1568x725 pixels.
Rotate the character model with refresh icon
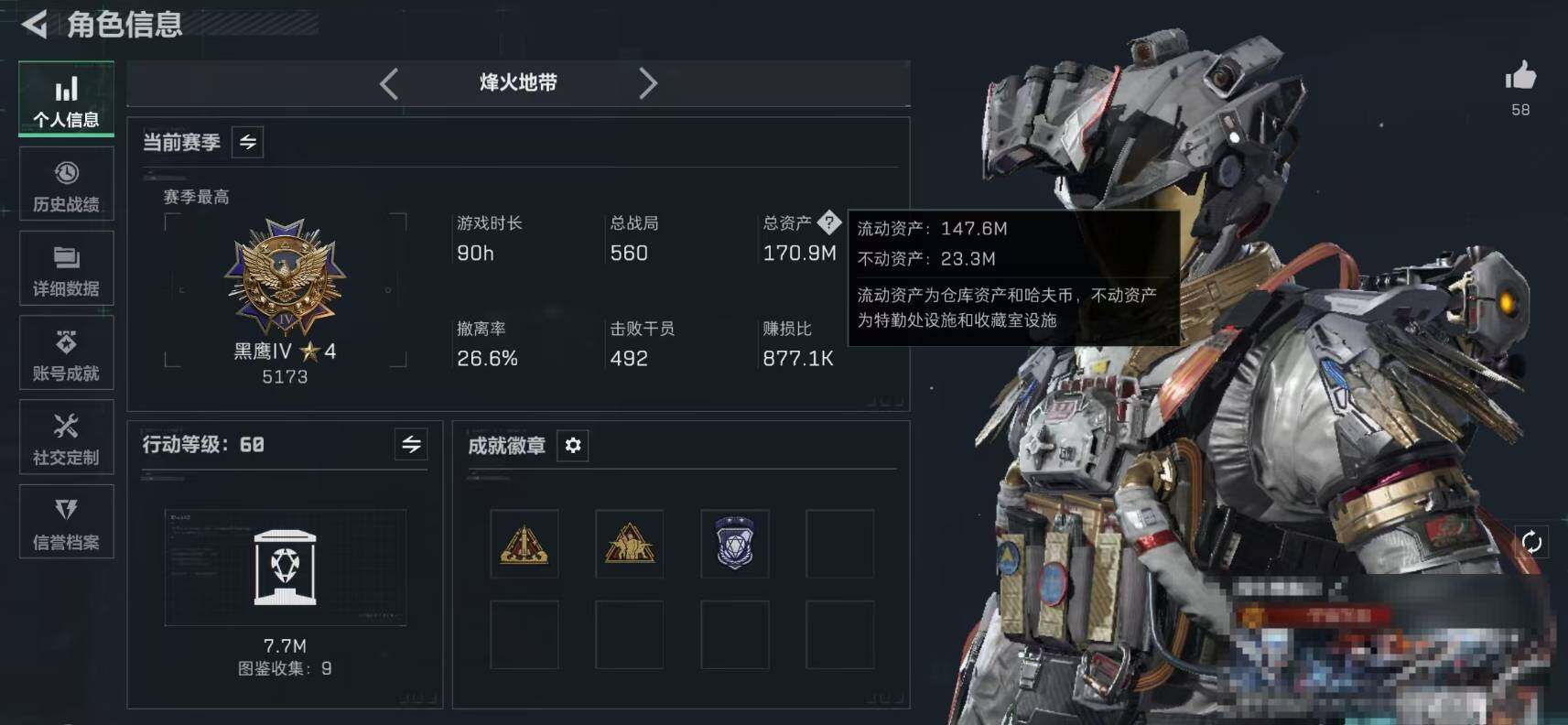1531,542
